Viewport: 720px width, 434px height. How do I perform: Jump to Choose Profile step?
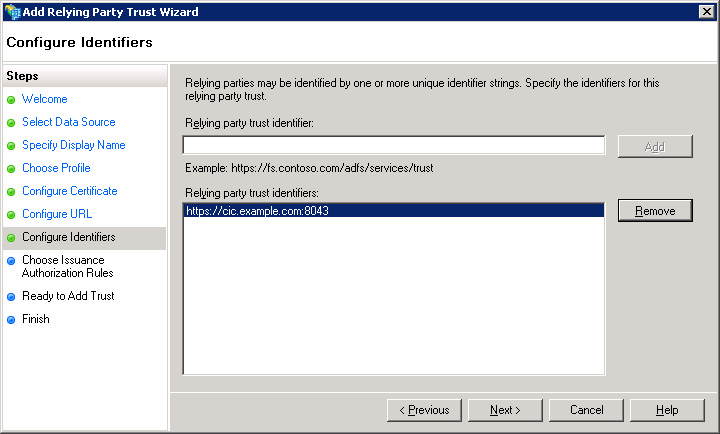pyautogui.click(x=56, y=169)
